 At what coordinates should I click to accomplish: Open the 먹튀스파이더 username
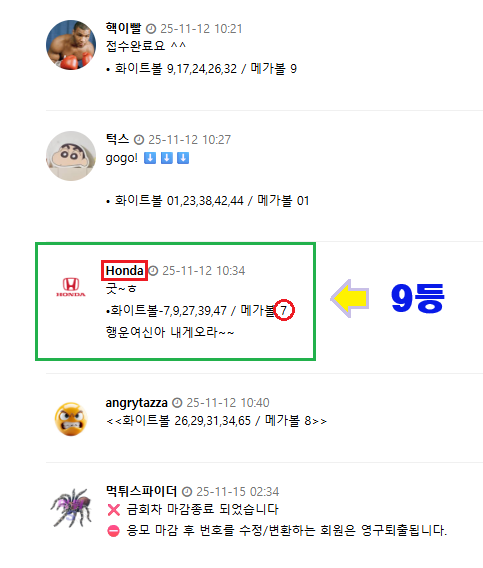(141, 491)
